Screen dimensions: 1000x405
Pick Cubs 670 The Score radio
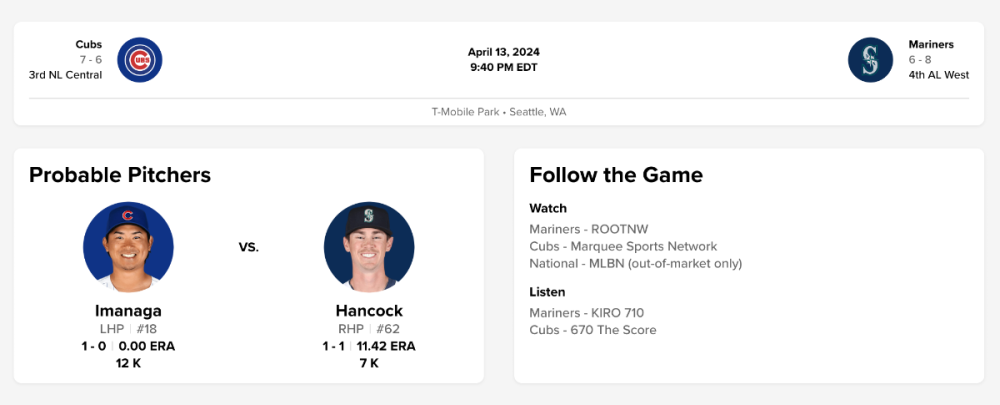coord(592,330)
